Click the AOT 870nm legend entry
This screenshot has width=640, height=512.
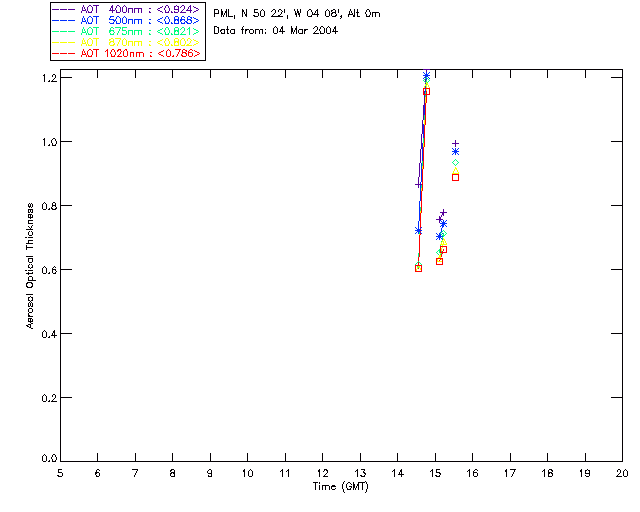(x=127, y=42)
